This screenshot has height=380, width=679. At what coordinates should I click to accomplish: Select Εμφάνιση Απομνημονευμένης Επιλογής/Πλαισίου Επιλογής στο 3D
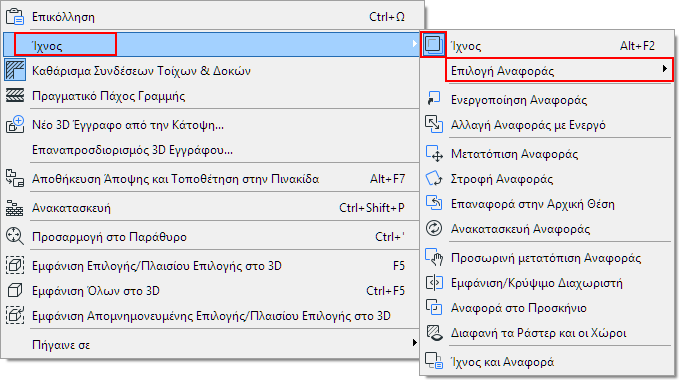point(211,316)
